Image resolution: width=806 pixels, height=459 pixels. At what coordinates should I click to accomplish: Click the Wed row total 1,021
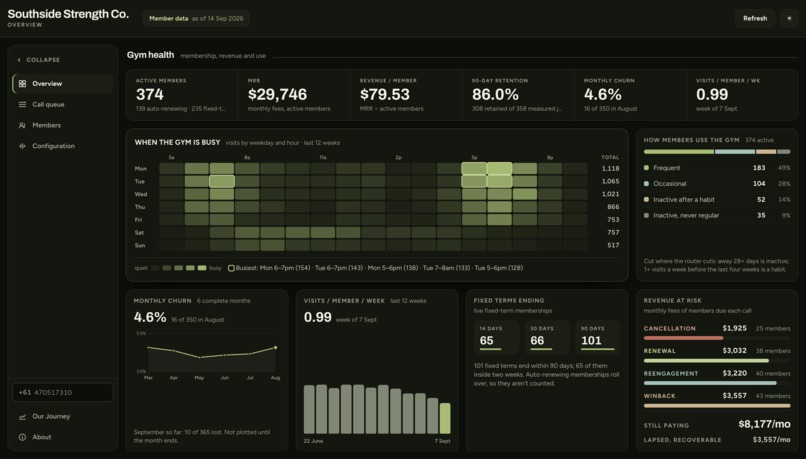pos(610,194)
